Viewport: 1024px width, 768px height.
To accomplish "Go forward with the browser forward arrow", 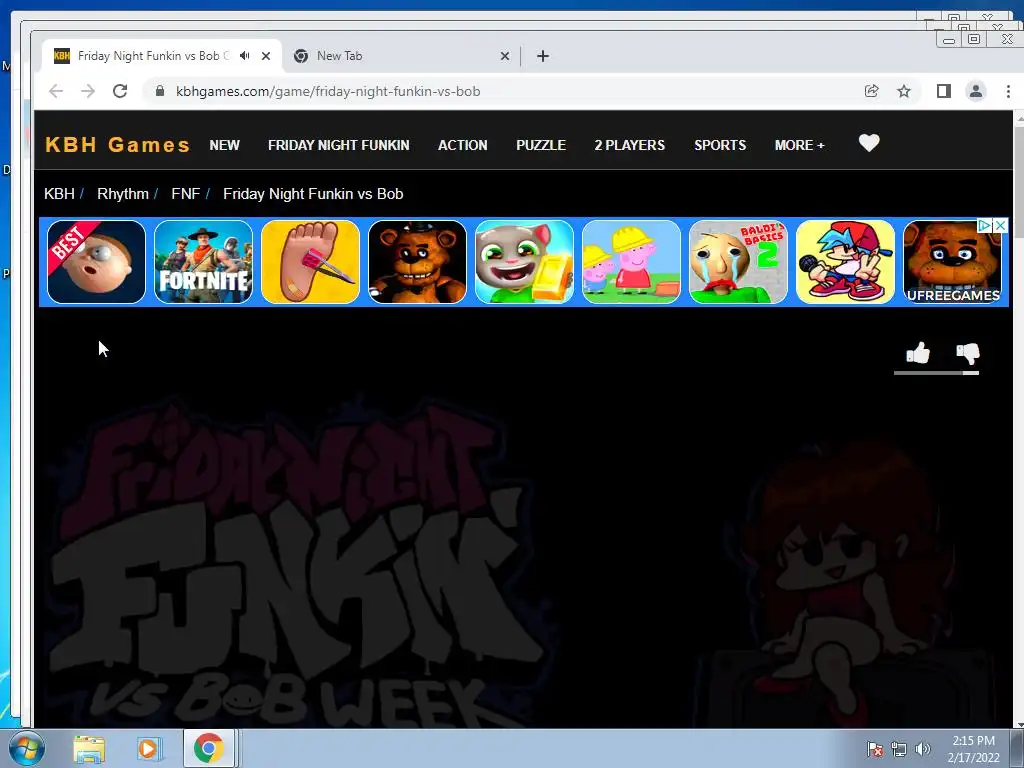I will point(88,91).
